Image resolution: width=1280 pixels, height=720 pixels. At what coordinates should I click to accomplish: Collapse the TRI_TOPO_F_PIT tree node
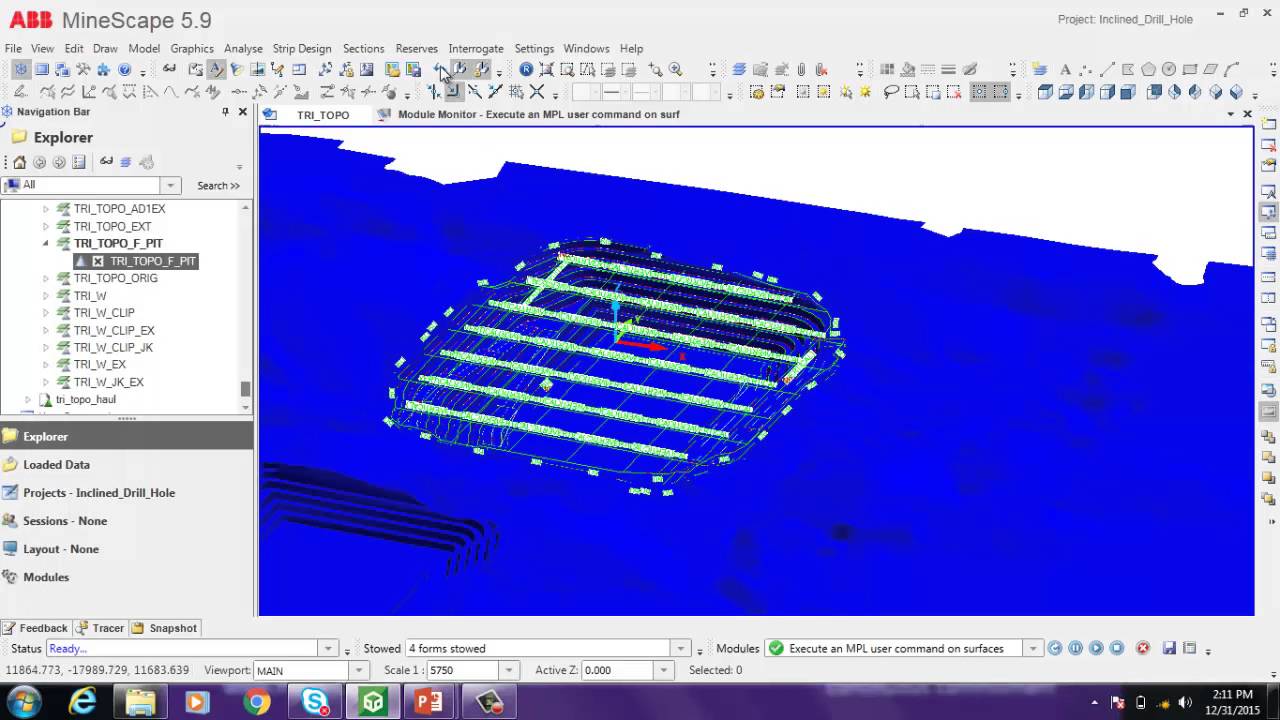coord(46,243)
